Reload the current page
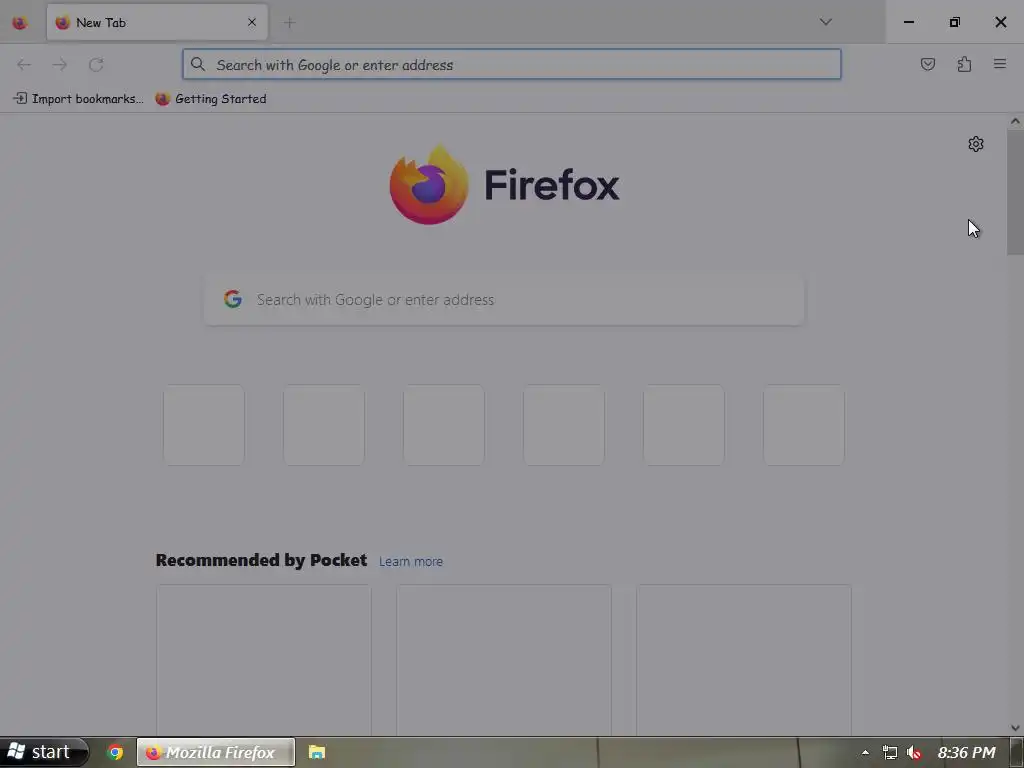Image resolution: width=1024 pixels, height=768 pixels. click(x=96, y=64)
